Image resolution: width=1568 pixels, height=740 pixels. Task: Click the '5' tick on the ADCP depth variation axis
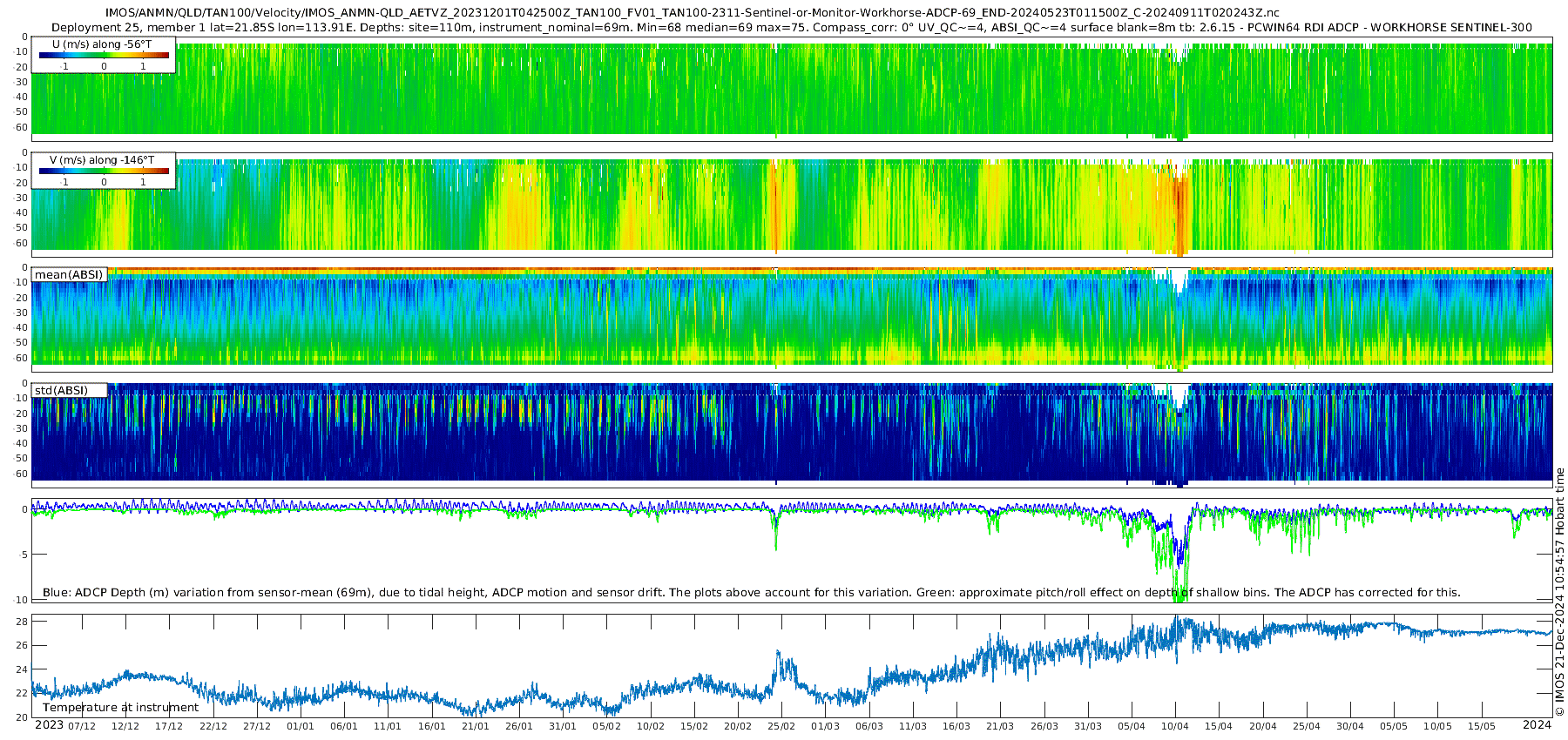click(24, 555)
